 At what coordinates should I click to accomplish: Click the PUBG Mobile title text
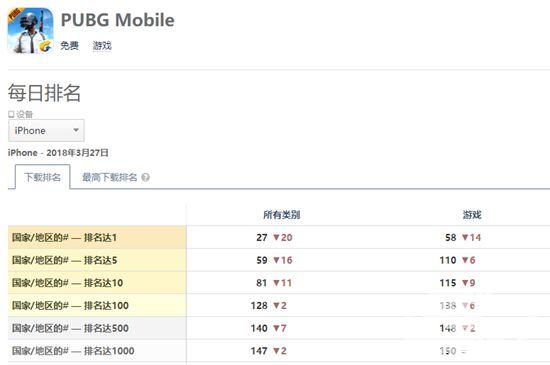coord(118,20)
